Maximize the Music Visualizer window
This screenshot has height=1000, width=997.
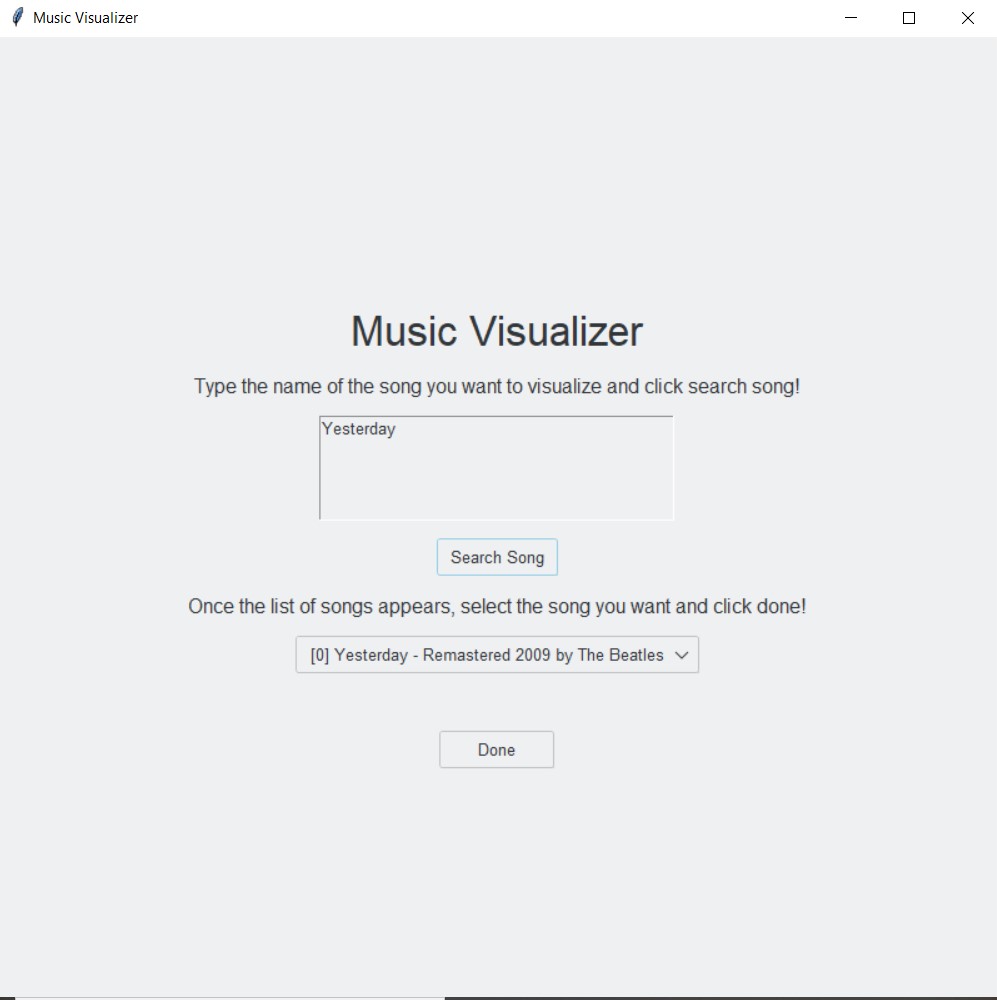coord(908,18)
